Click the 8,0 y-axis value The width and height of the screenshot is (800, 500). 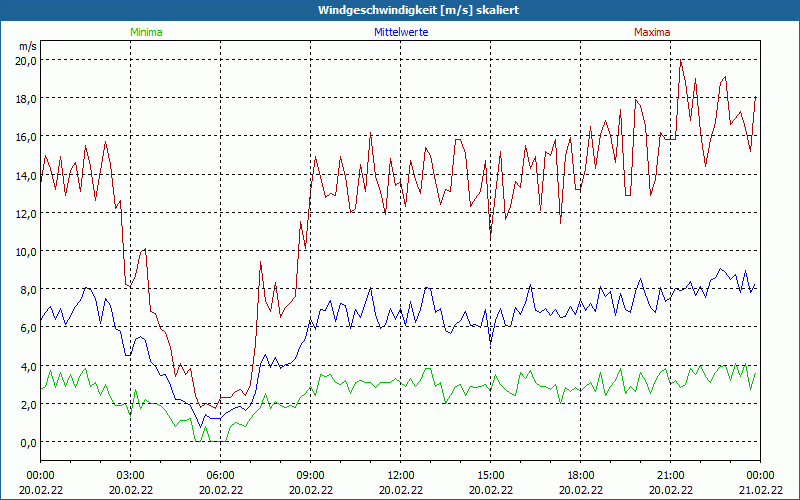pos(28,290)
